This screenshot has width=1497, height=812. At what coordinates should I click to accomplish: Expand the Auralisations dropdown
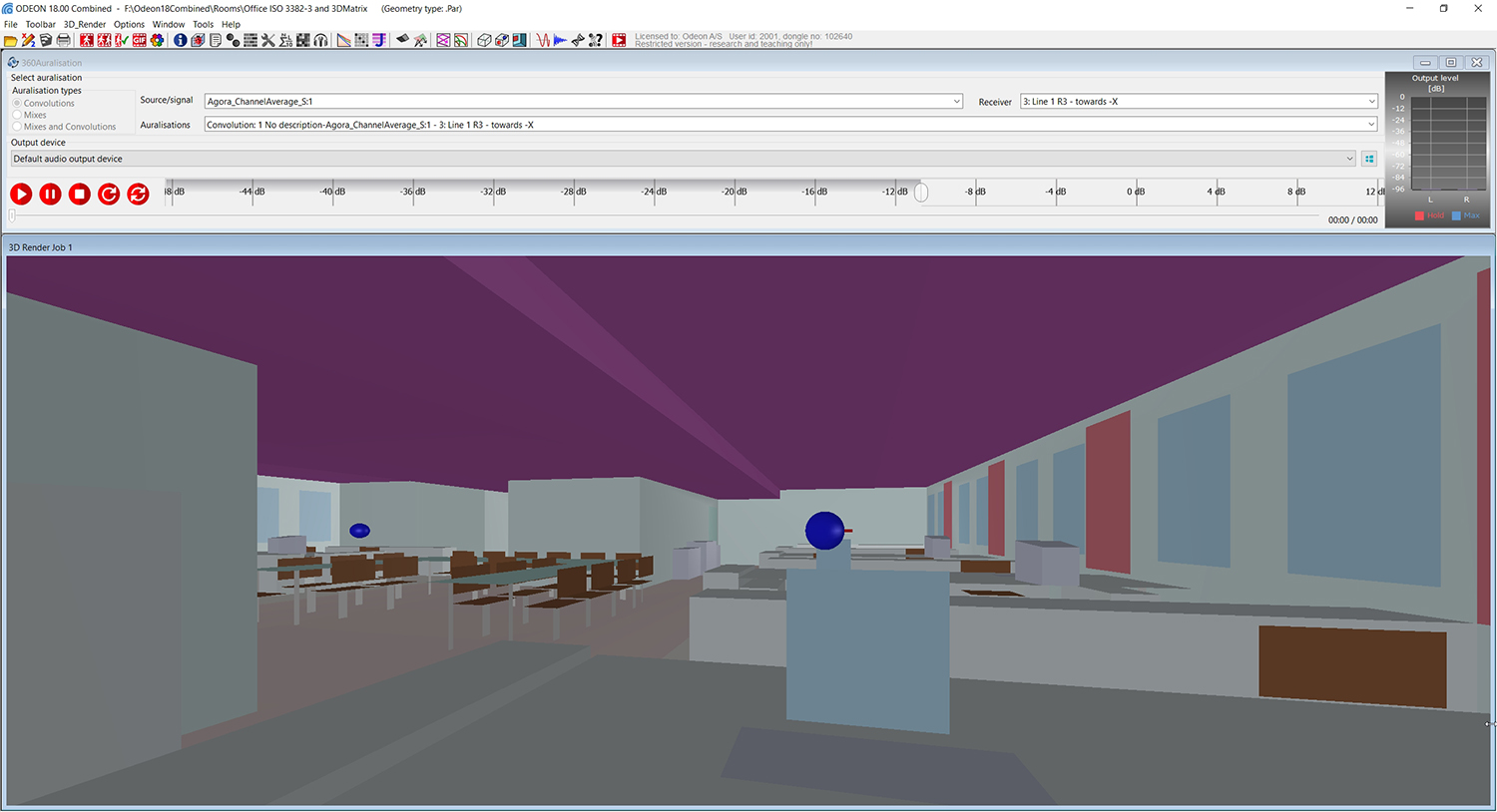coord(1371,125)
